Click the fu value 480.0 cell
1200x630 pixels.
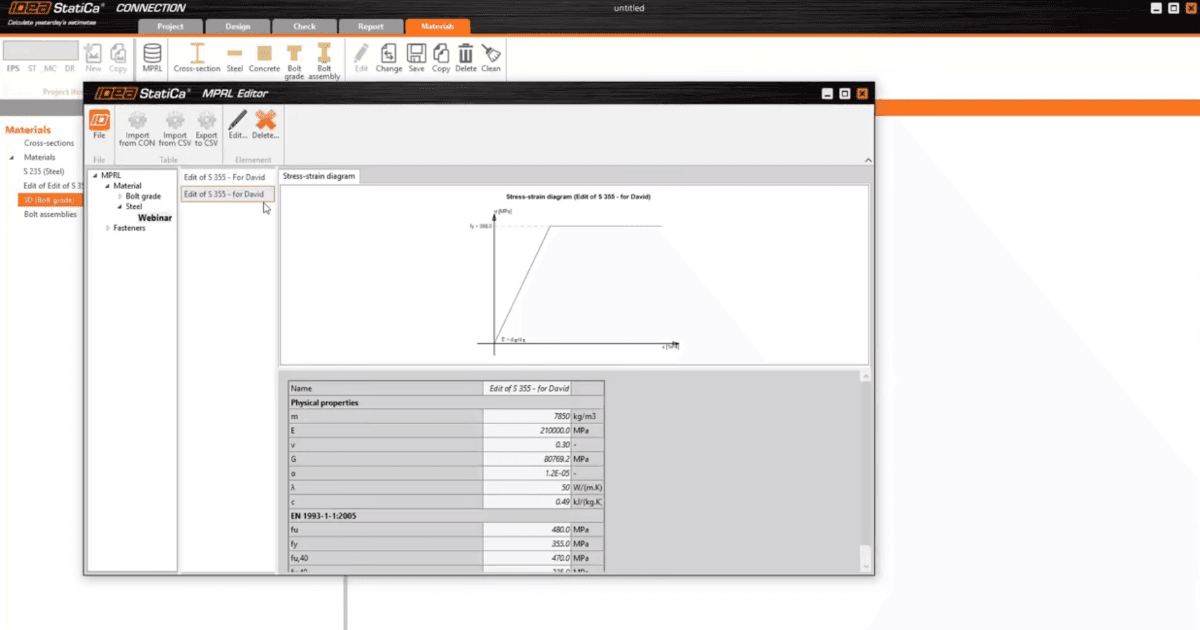click(x=527, y=529)
